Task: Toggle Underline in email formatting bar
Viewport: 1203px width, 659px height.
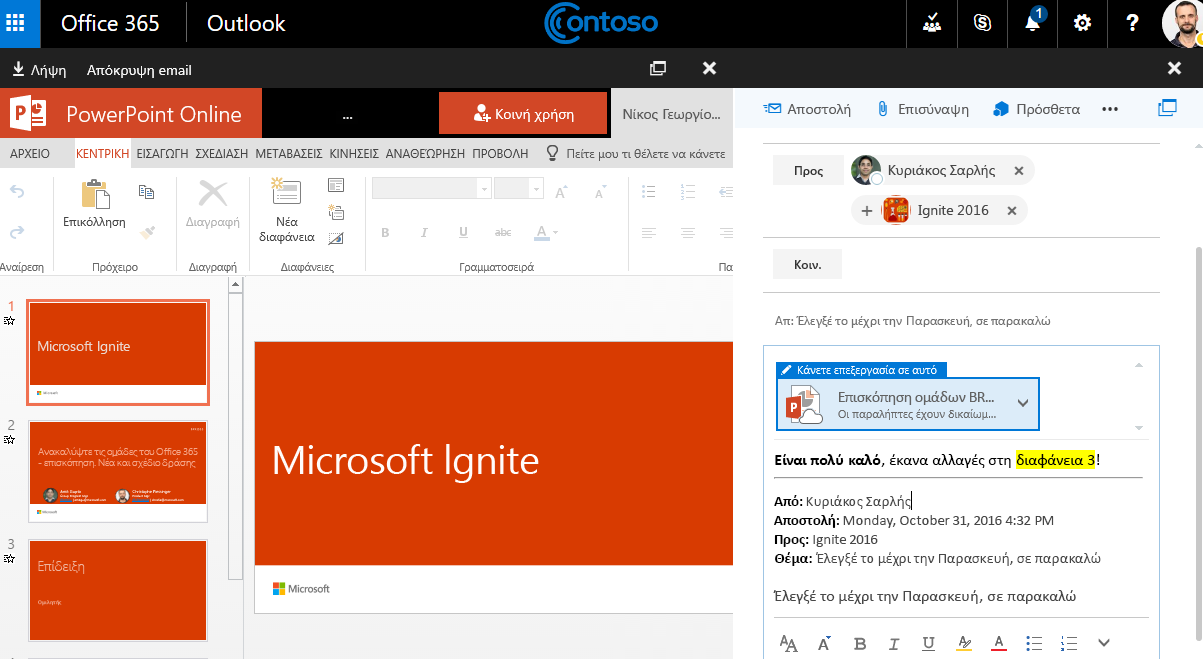Action: [x=928, y=643]
